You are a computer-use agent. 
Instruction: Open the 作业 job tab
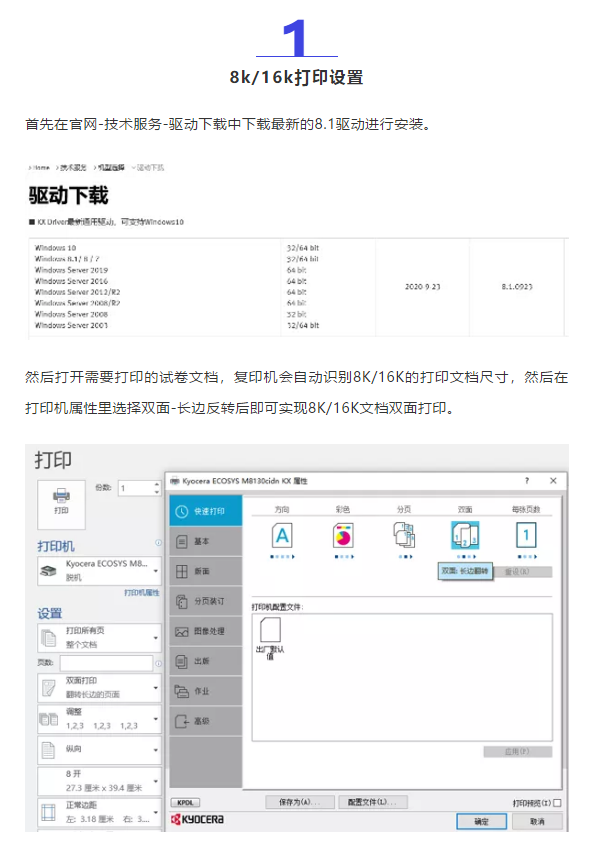205,691
